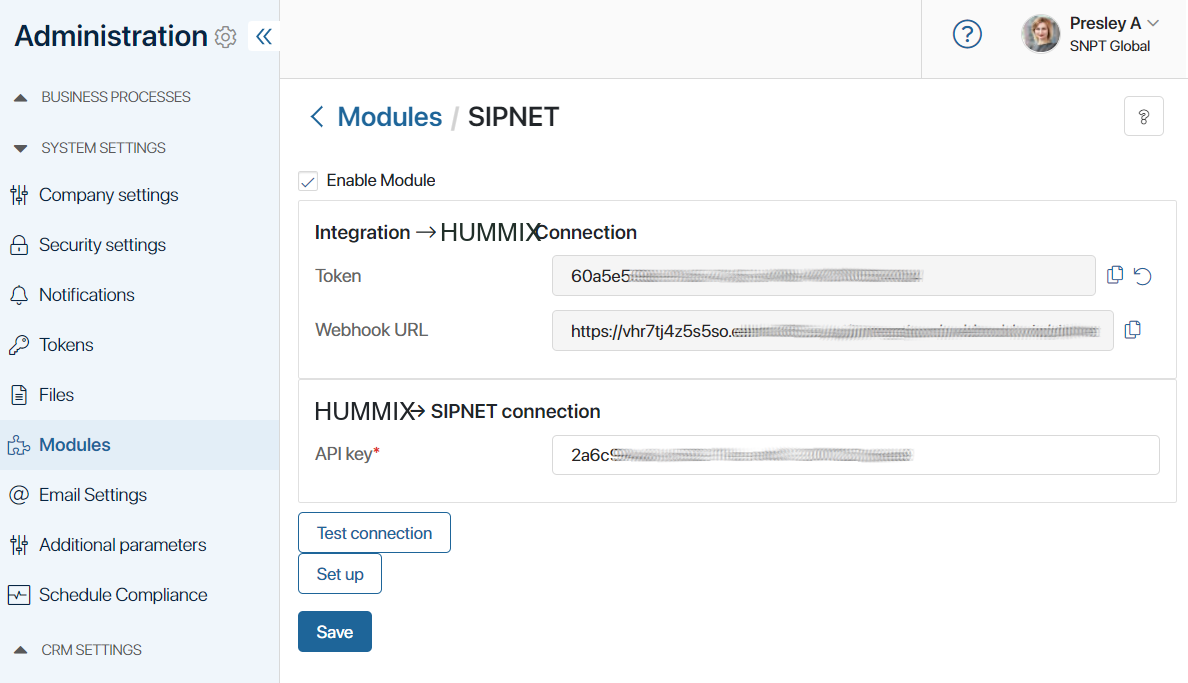Click the Files document icon

[19, 395]
